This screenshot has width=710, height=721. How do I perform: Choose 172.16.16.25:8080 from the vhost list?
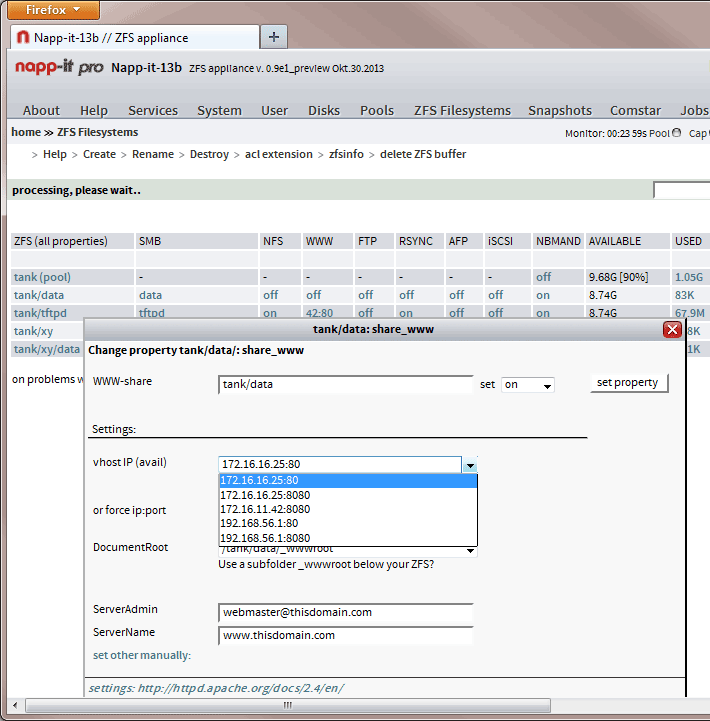pos(348,495)
